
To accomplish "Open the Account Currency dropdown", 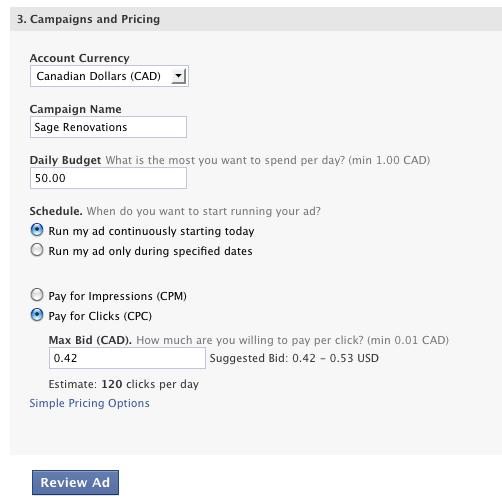I will (109, 76).
